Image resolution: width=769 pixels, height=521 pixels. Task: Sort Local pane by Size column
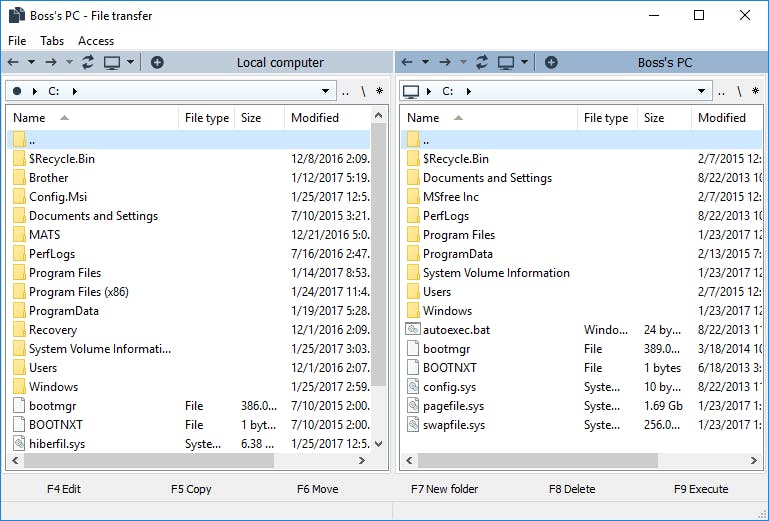pos(259,118)
